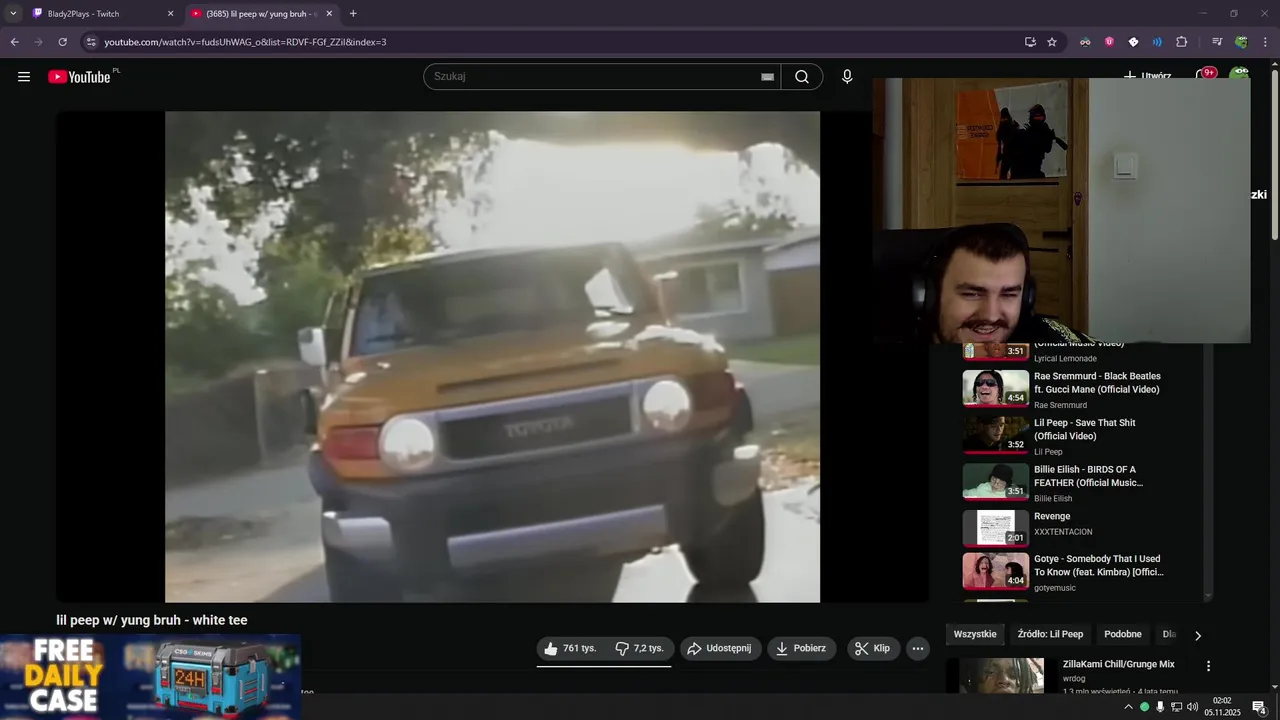Open Gotye Somebody That I Used To Know

1098,565
